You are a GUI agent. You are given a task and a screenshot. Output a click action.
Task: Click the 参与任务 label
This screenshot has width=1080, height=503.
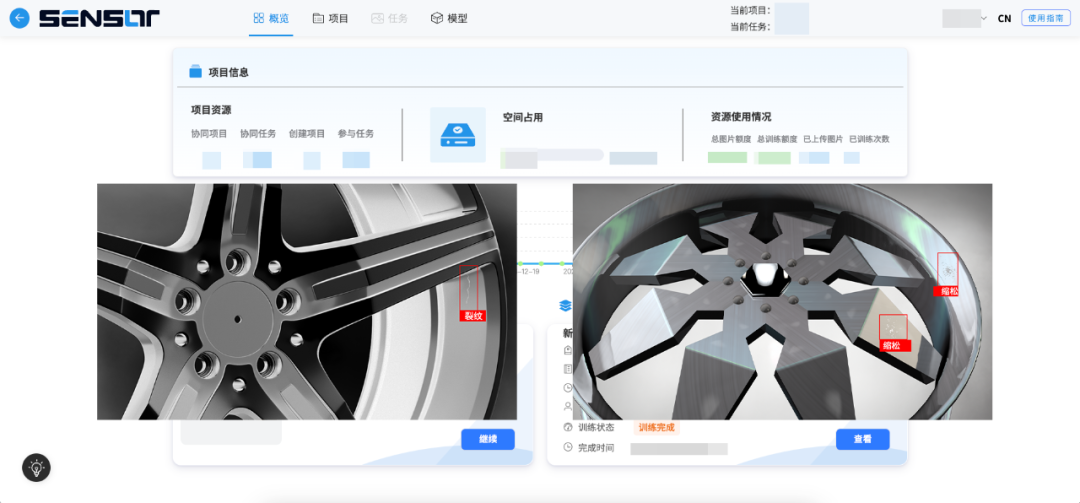[355, 134]
